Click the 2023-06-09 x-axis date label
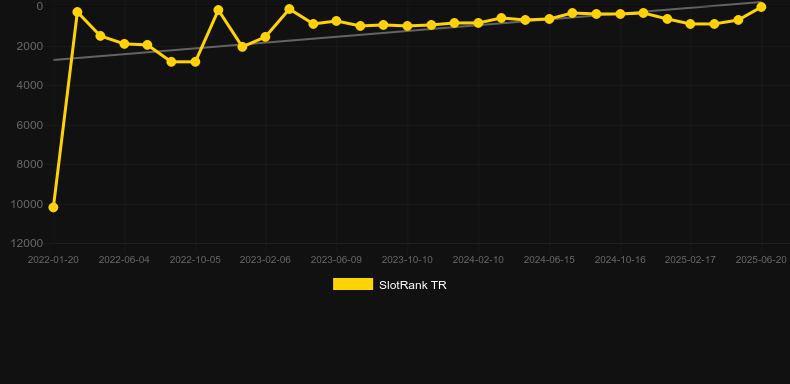 click(x=336, y=260)
